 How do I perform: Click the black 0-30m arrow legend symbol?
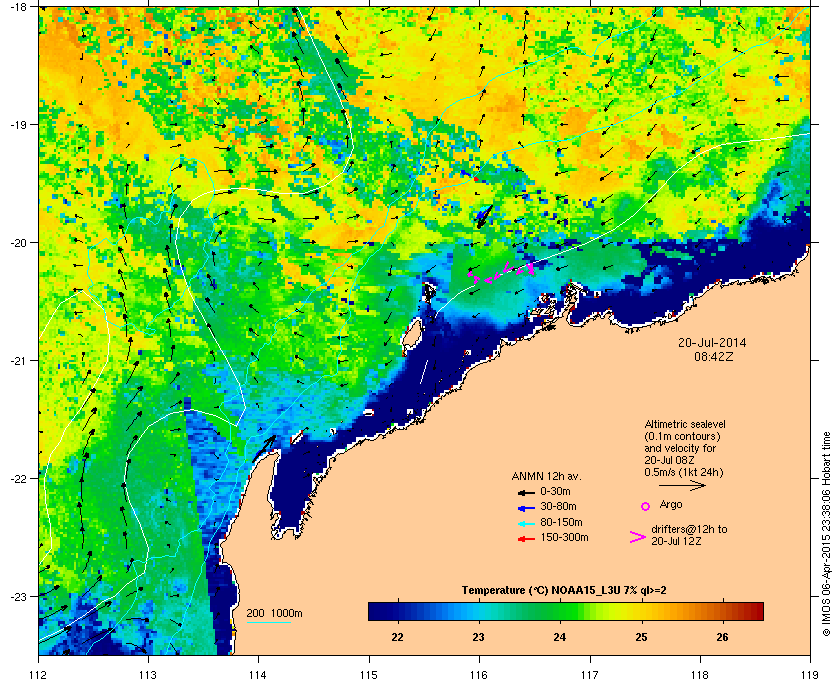pos(526,492)
